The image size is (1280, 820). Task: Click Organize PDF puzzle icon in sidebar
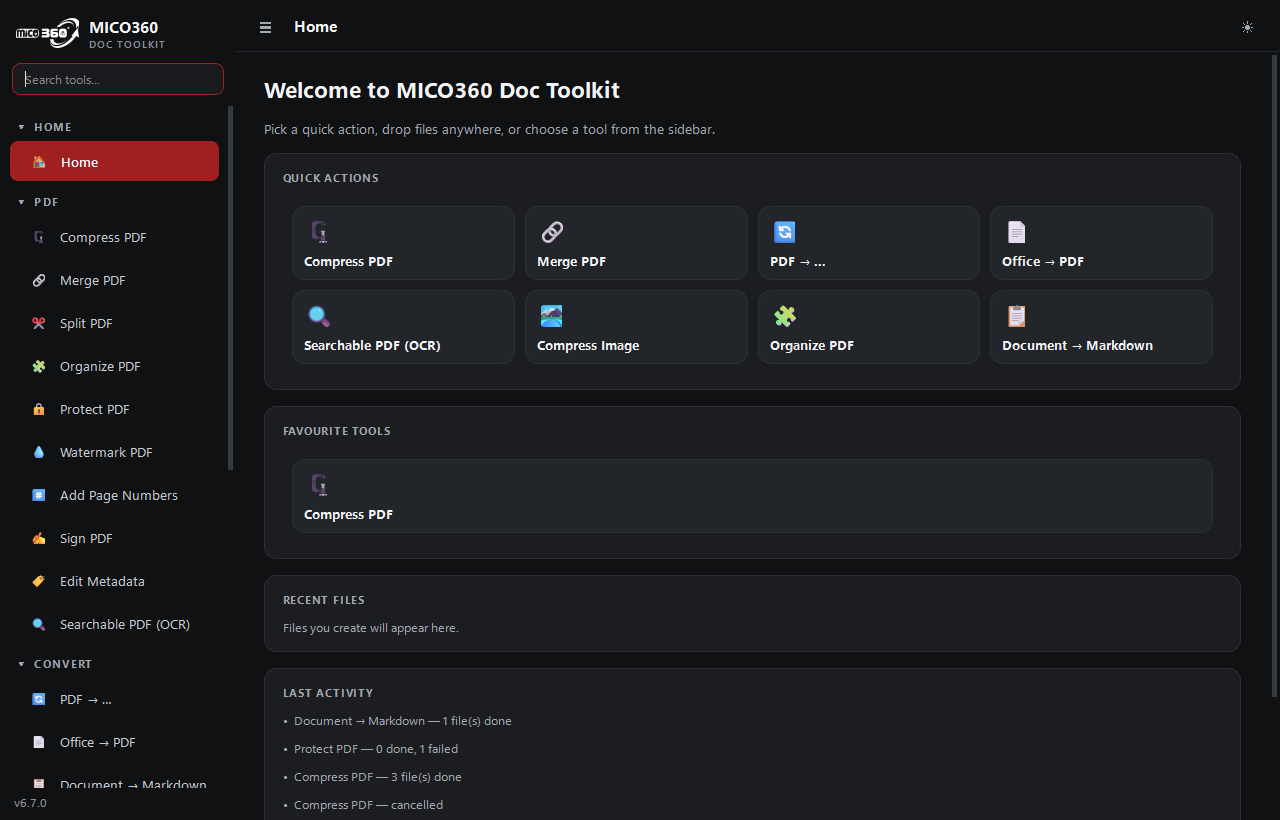[x=39, y=367]
